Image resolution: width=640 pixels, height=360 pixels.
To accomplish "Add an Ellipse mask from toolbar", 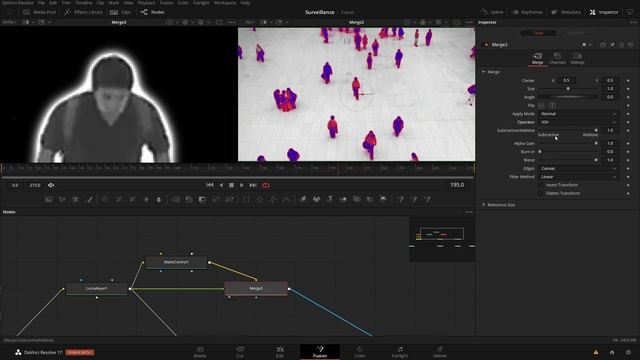I will (260, 199).
